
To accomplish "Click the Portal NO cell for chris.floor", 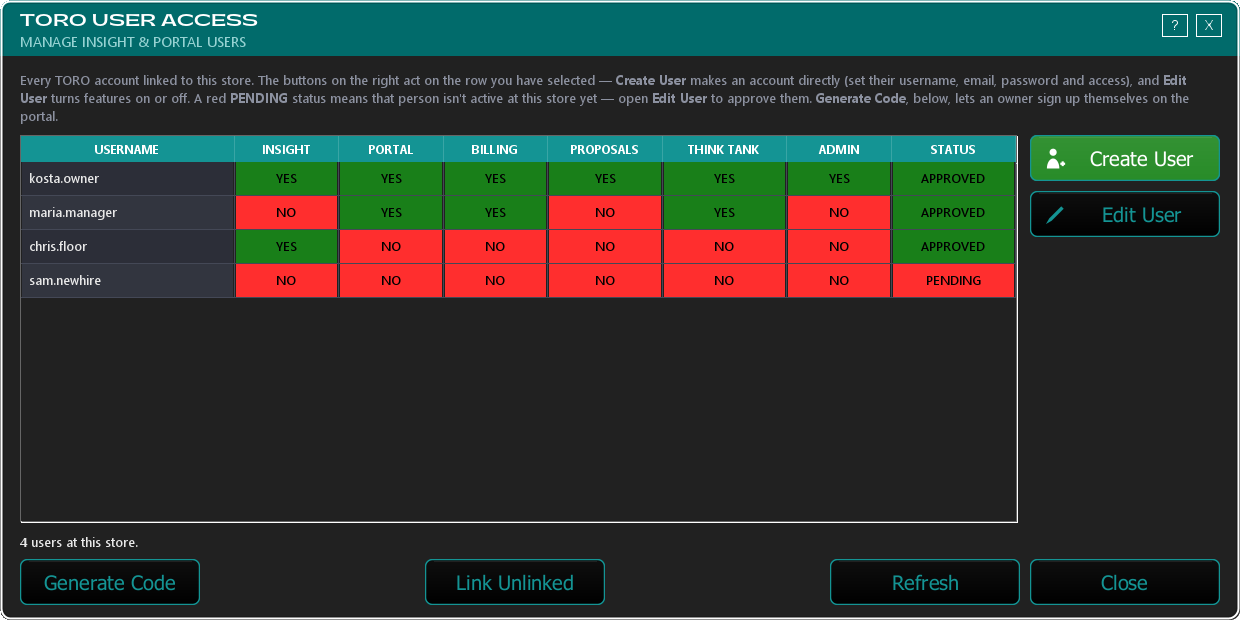I will (x=391, y=247).
